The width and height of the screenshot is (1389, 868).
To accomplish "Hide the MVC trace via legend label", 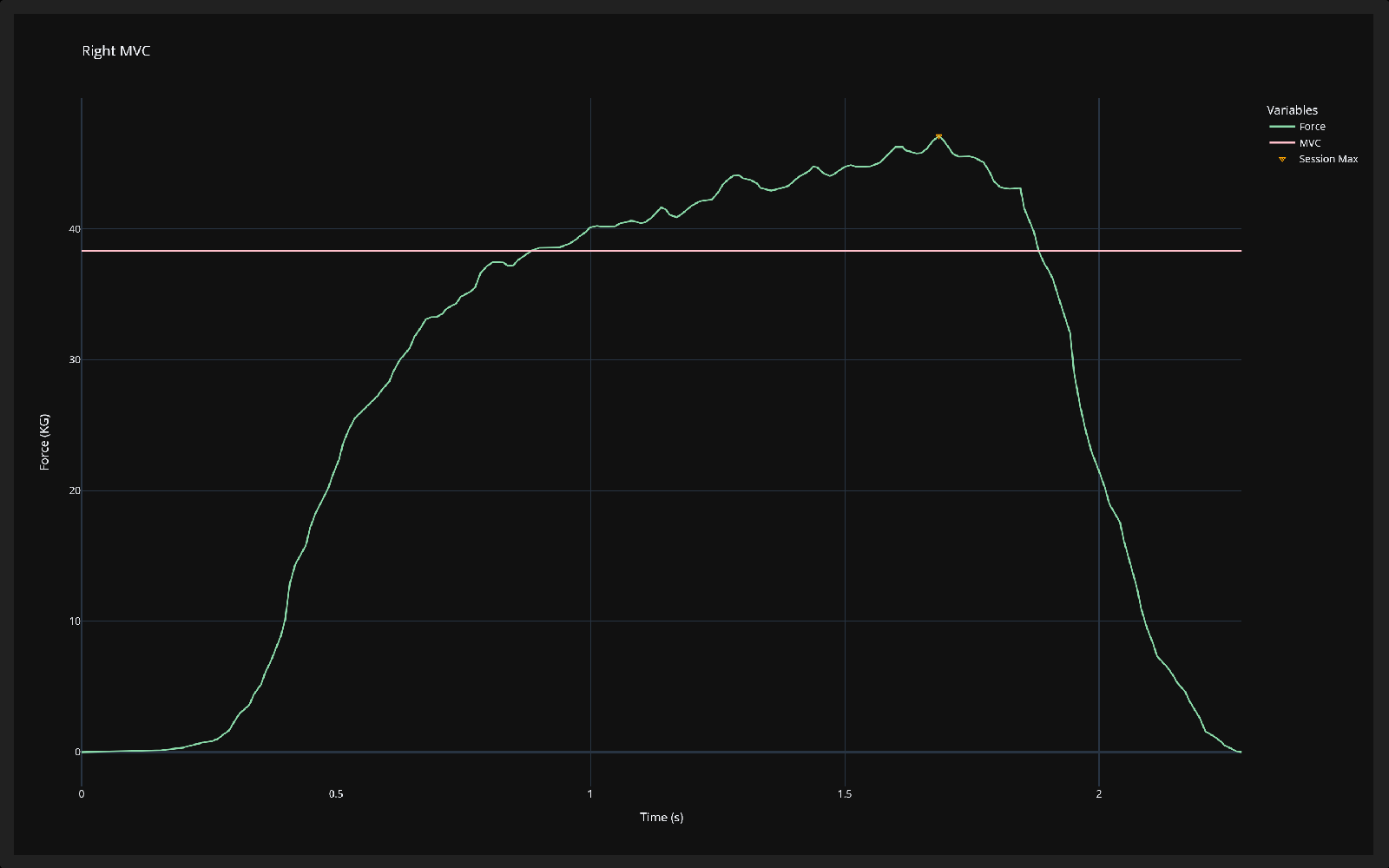I will pos(1309,143).
